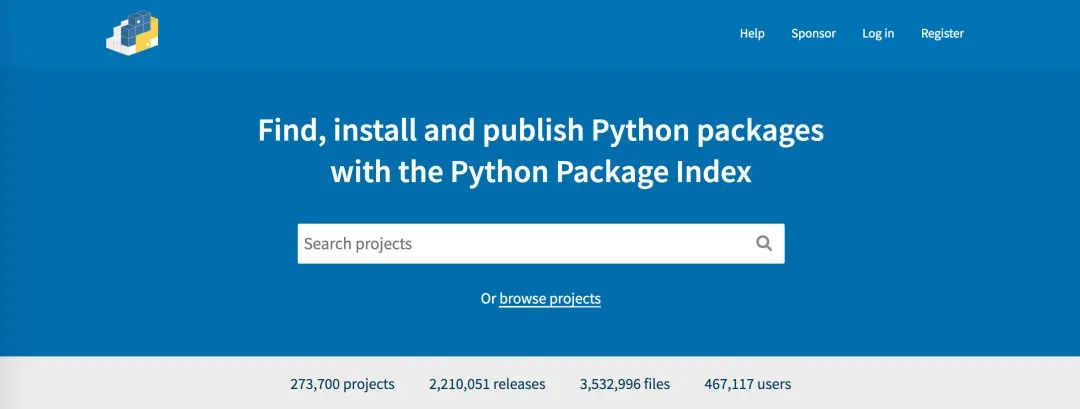Image resolution: width=1080 pixels, height=409 pixels.
Task: Click the yellow block of the PyPI logo
Action: pos(149,36)
